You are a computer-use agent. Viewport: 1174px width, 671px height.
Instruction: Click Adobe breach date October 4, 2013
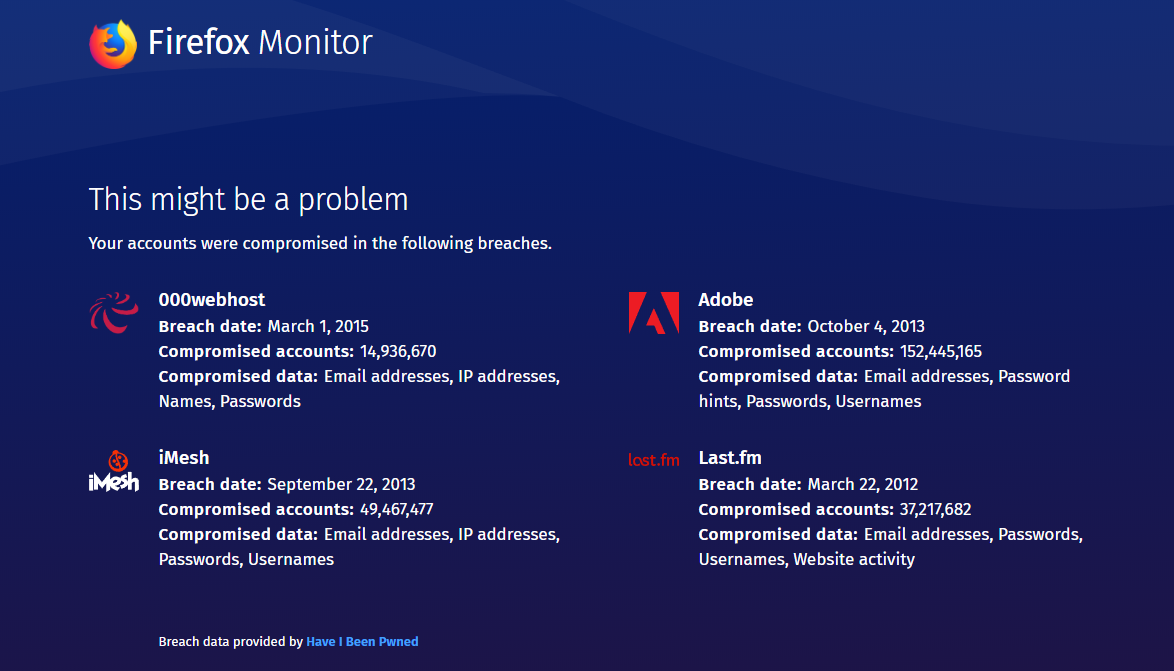866,326
